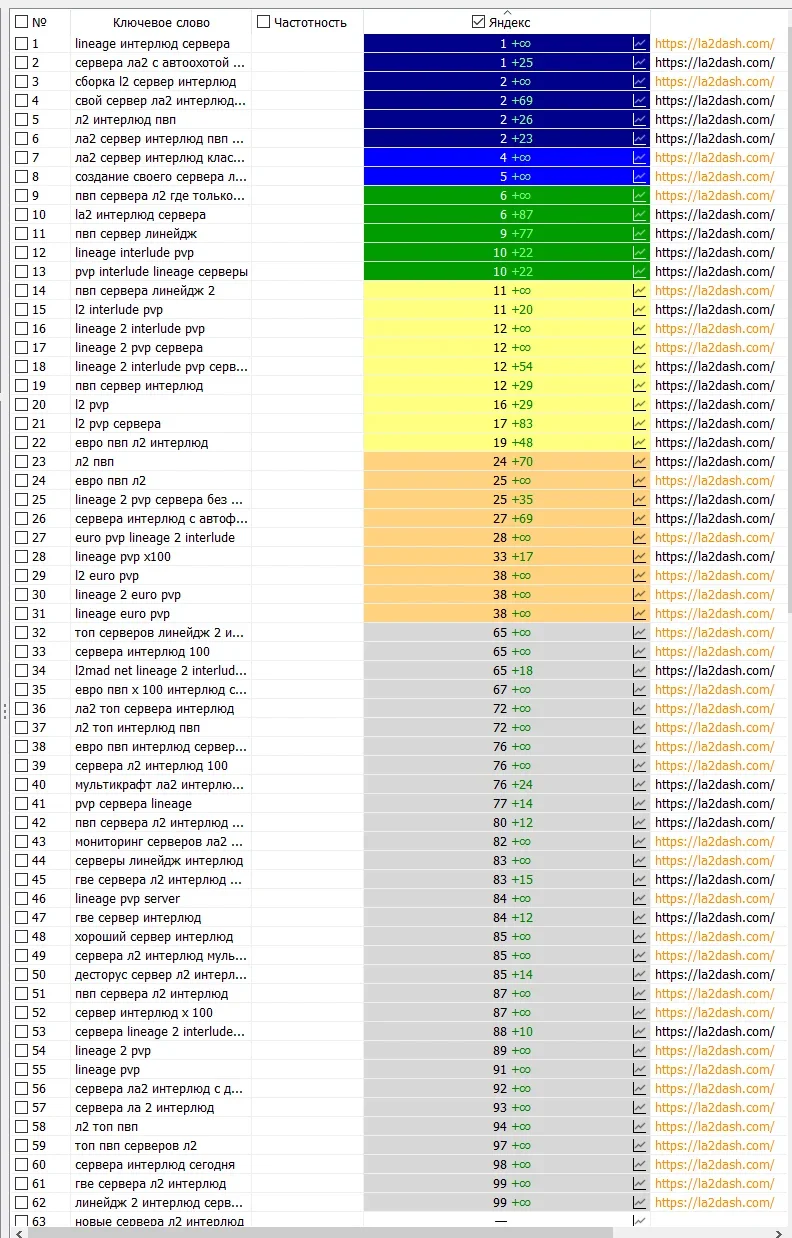This screenshot has width=792, height=1238.
Task: Select keyword 'гве сервера л2 интерлюд' in row 61
Action: (151, 1183)
